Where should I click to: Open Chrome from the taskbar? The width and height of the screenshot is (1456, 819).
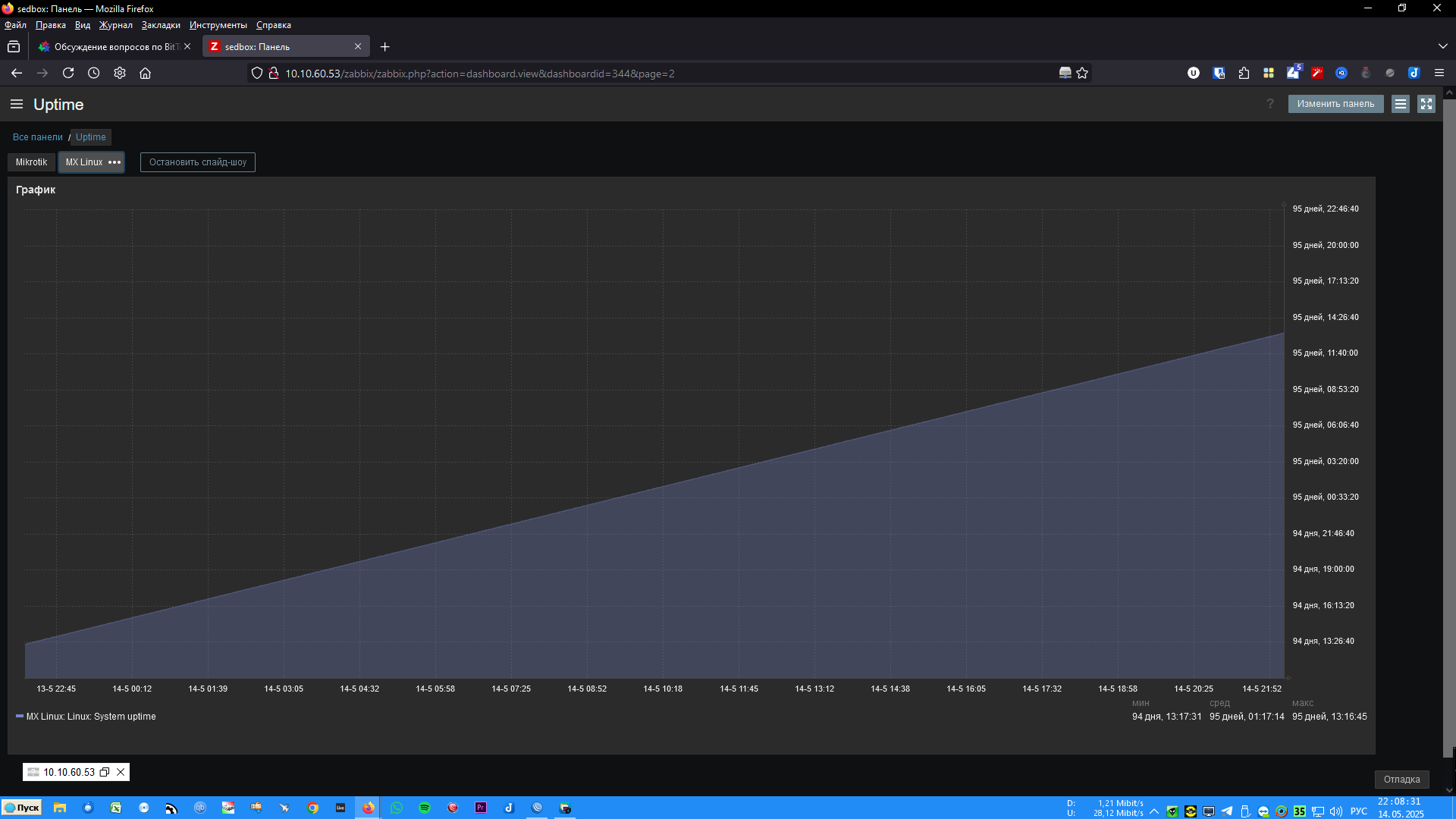pyautogui.click(x=312, y=808)
